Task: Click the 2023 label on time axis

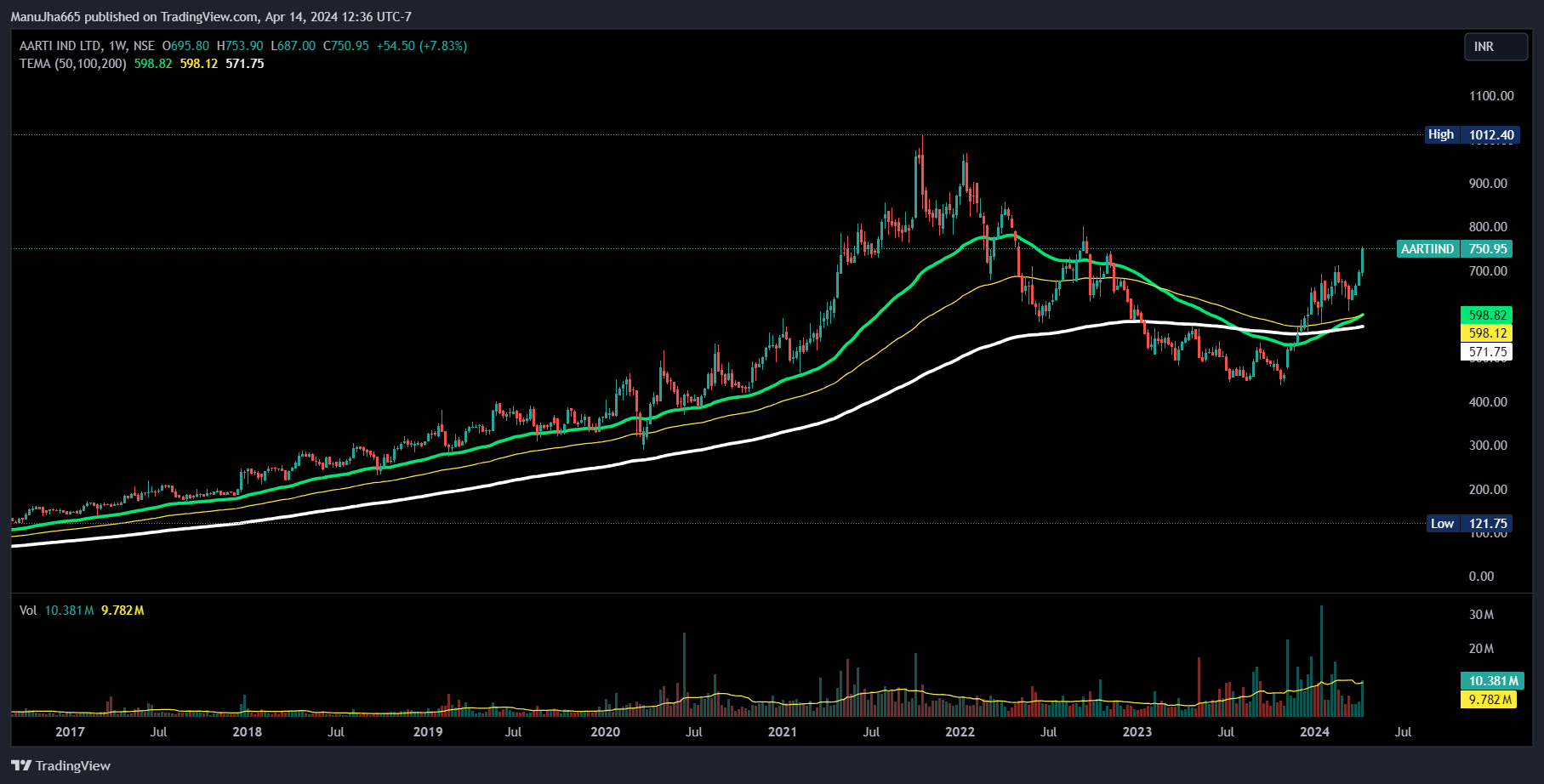Action: click(1137, 732)
